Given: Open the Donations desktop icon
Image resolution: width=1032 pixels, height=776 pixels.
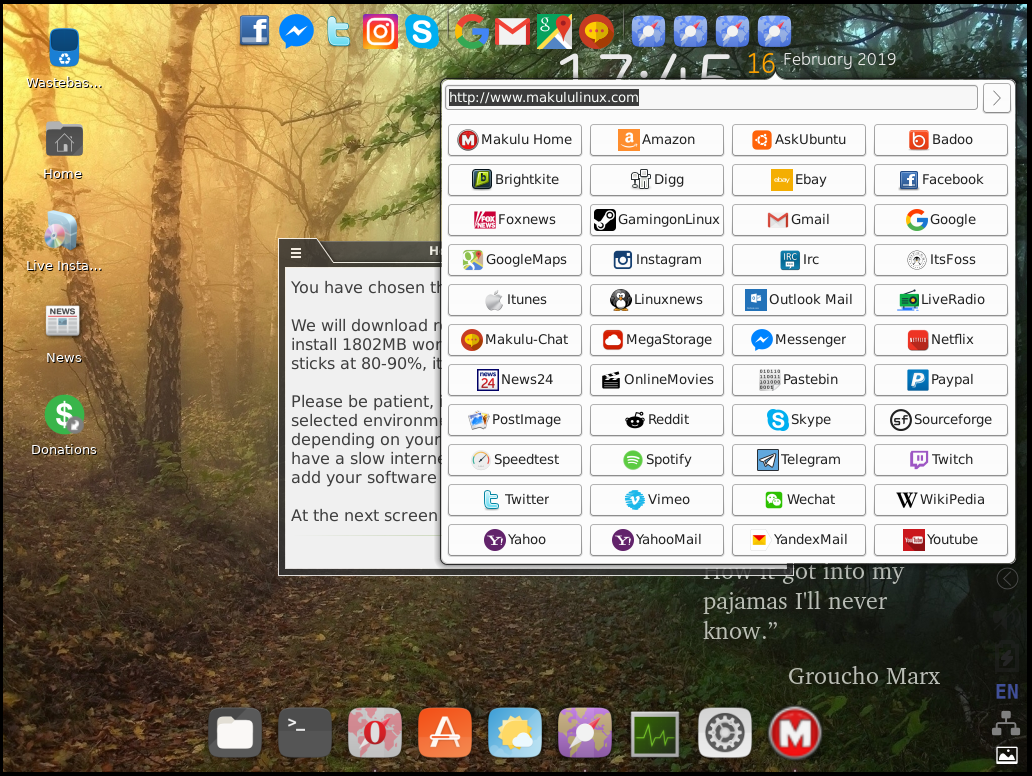Looking at the screenshot, I should 63,414.
